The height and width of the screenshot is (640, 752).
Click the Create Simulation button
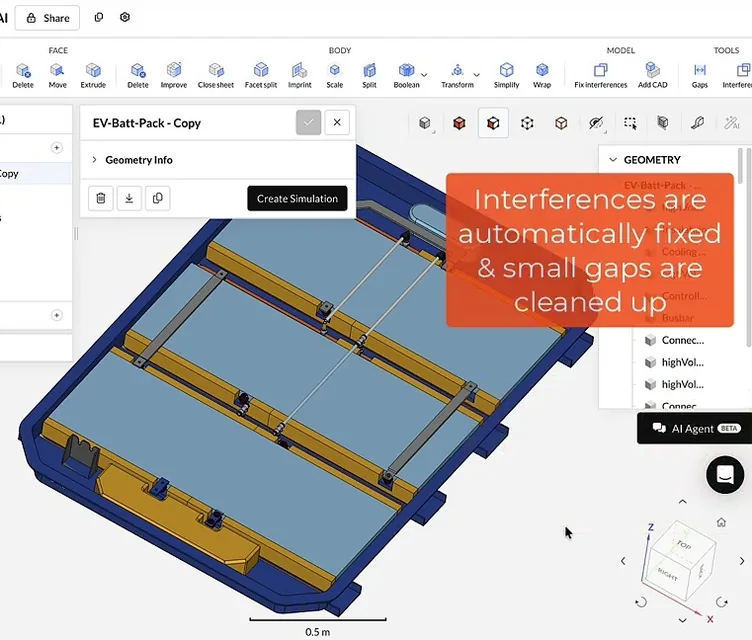[297, 198]
